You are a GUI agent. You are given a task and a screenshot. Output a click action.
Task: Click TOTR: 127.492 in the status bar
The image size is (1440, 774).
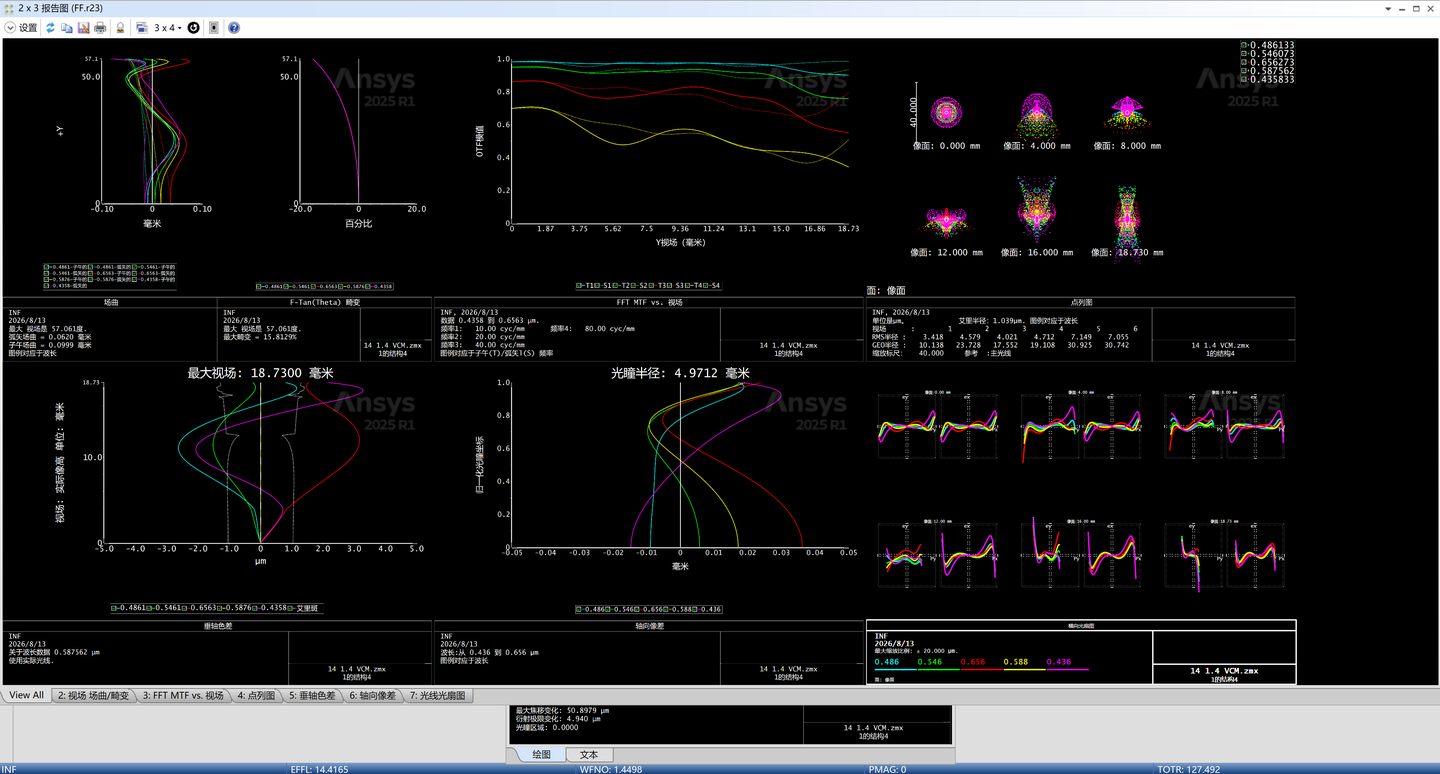tap(1189, 769)
